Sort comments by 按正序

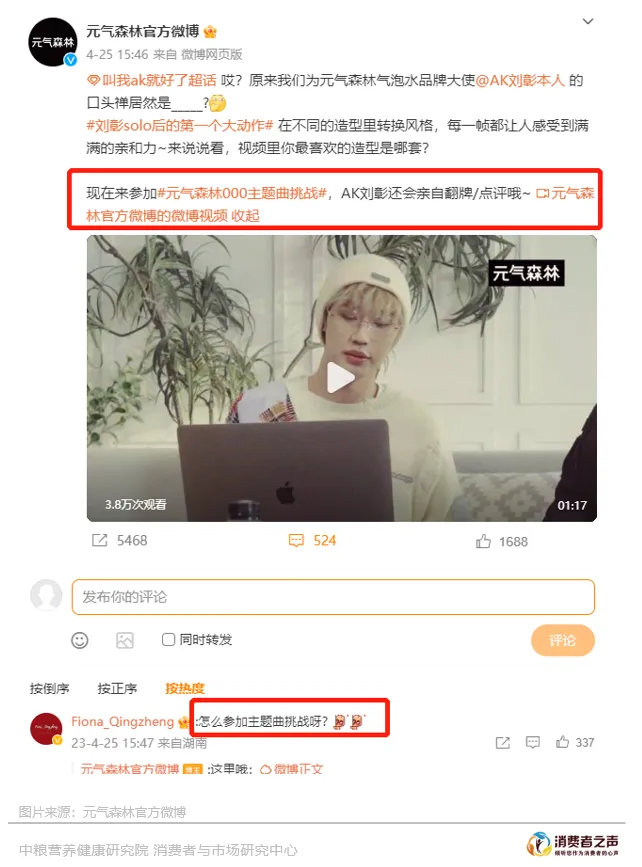pyautogui.click(x=117, y=688)
